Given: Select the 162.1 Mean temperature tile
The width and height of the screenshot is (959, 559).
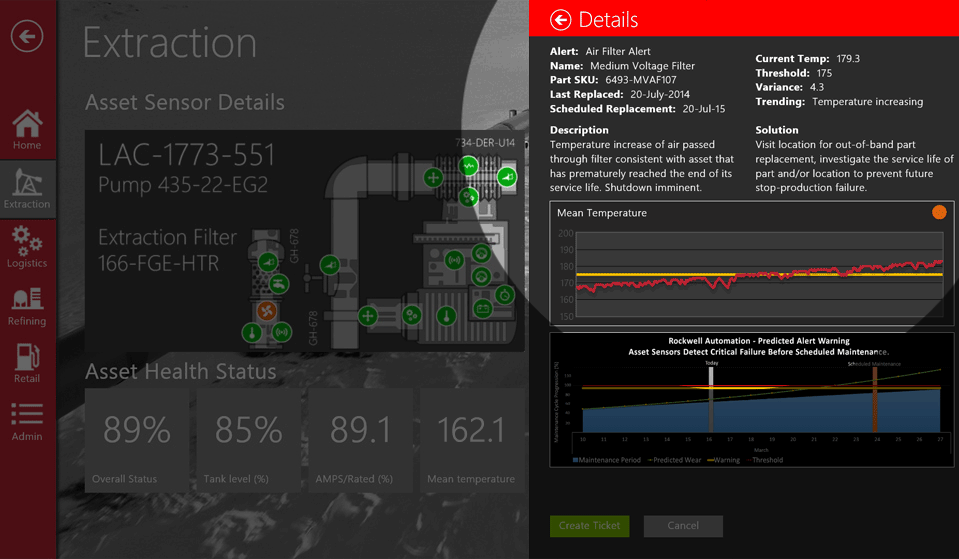Looking at the screenshot, I should (471, 440).
